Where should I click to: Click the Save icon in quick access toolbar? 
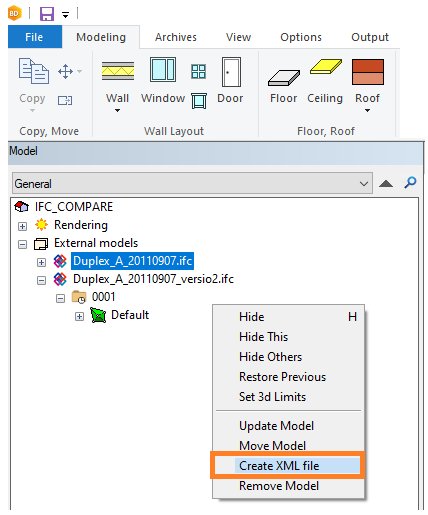(47, 14)
